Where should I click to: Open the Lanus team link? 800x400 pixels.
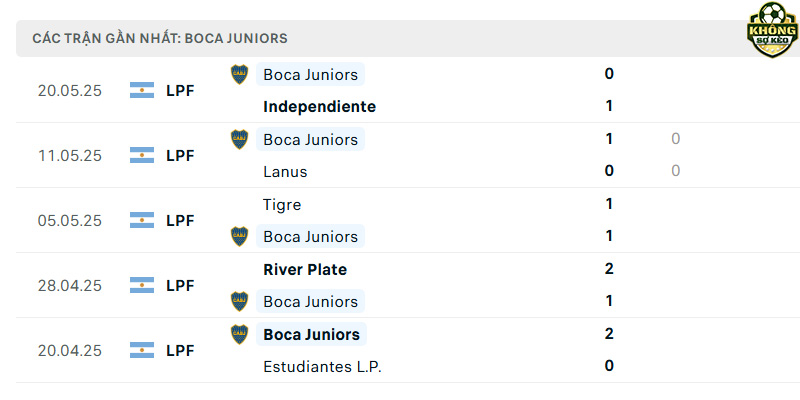coord(285,172)
